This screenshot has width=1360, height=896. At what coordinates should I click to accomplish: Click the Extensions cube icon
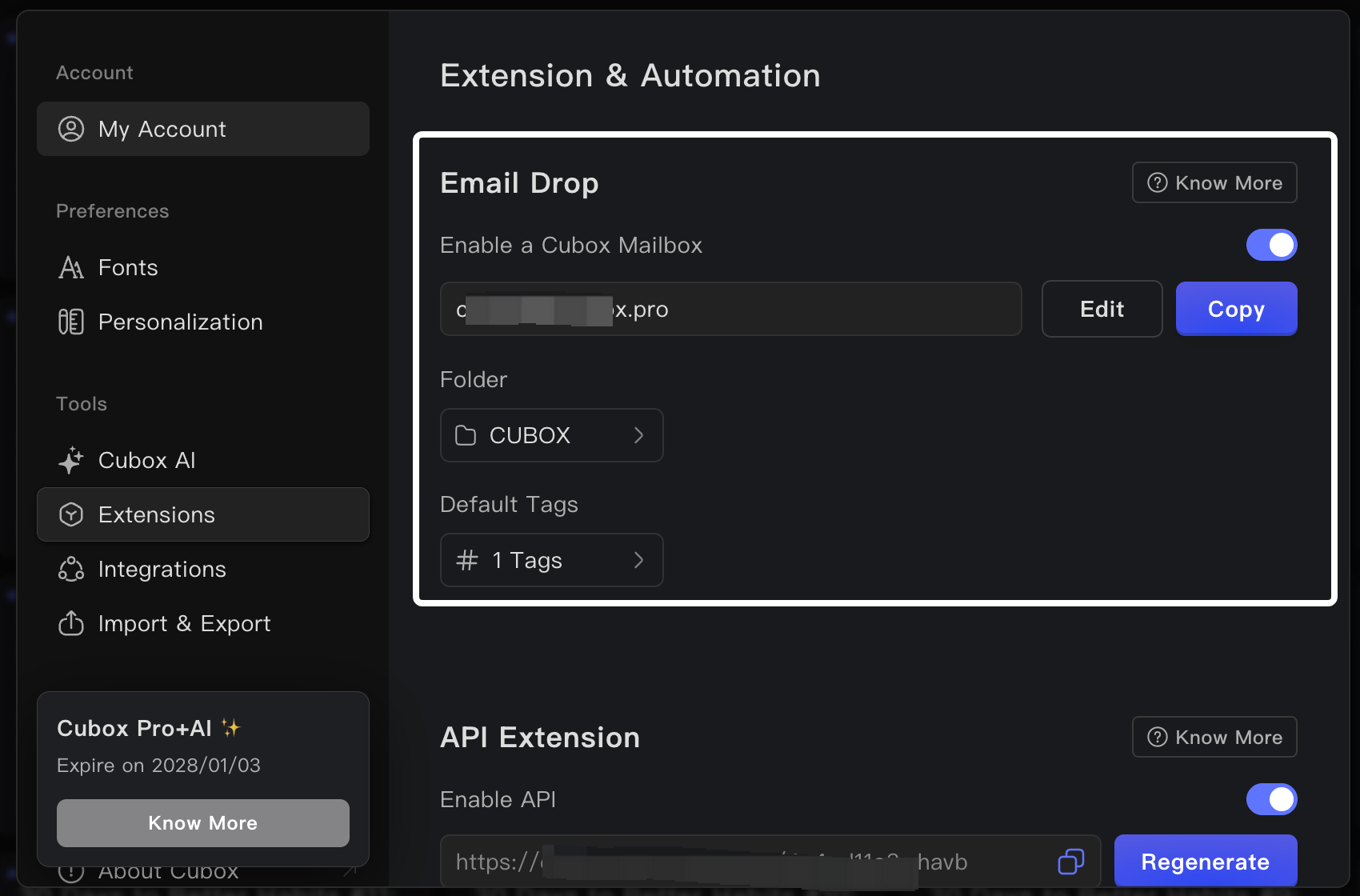71,514
